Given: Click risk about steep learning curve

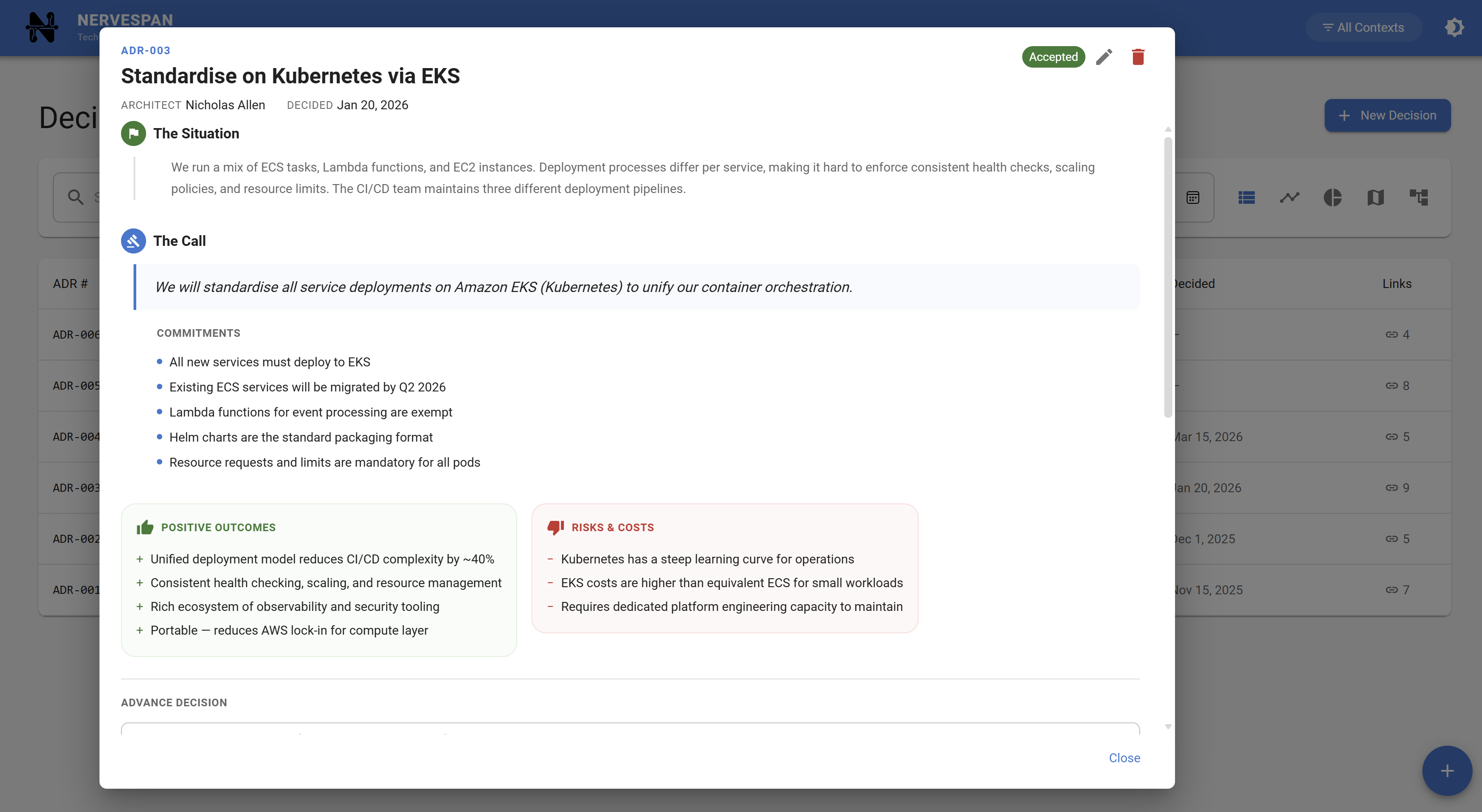Looking at the screenshot, I should pyautogui.click(x=707, y=559).
